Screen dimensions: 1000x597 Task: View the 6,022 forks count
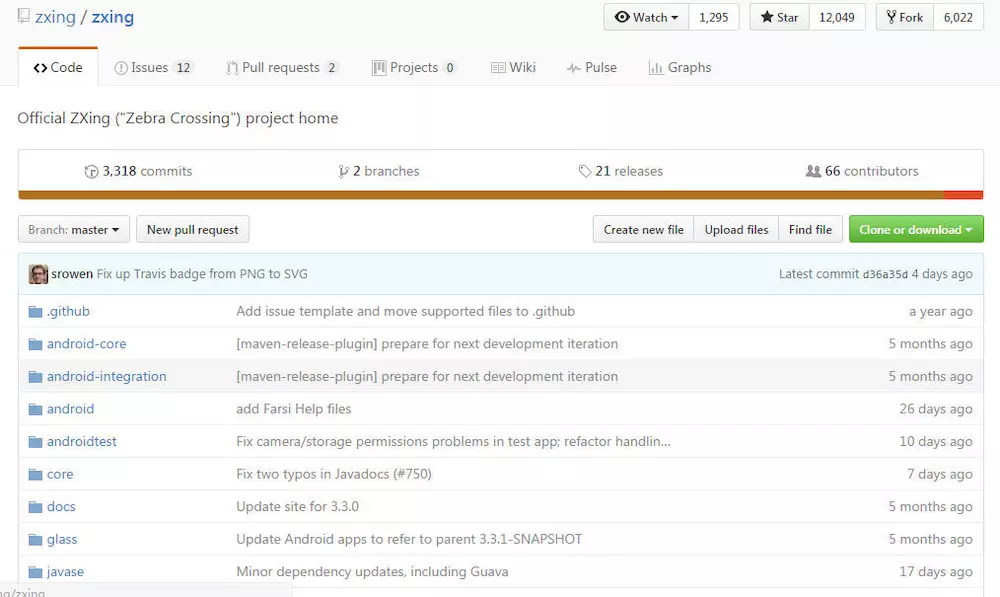click(x=959, y=17)
